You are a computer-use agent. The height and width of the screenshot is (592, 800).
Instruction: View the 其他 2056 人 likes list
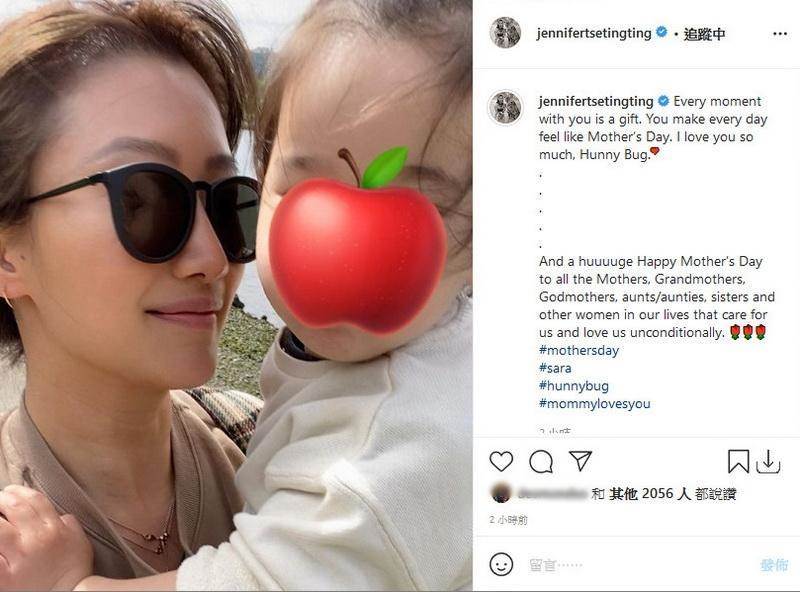(649, 494)
